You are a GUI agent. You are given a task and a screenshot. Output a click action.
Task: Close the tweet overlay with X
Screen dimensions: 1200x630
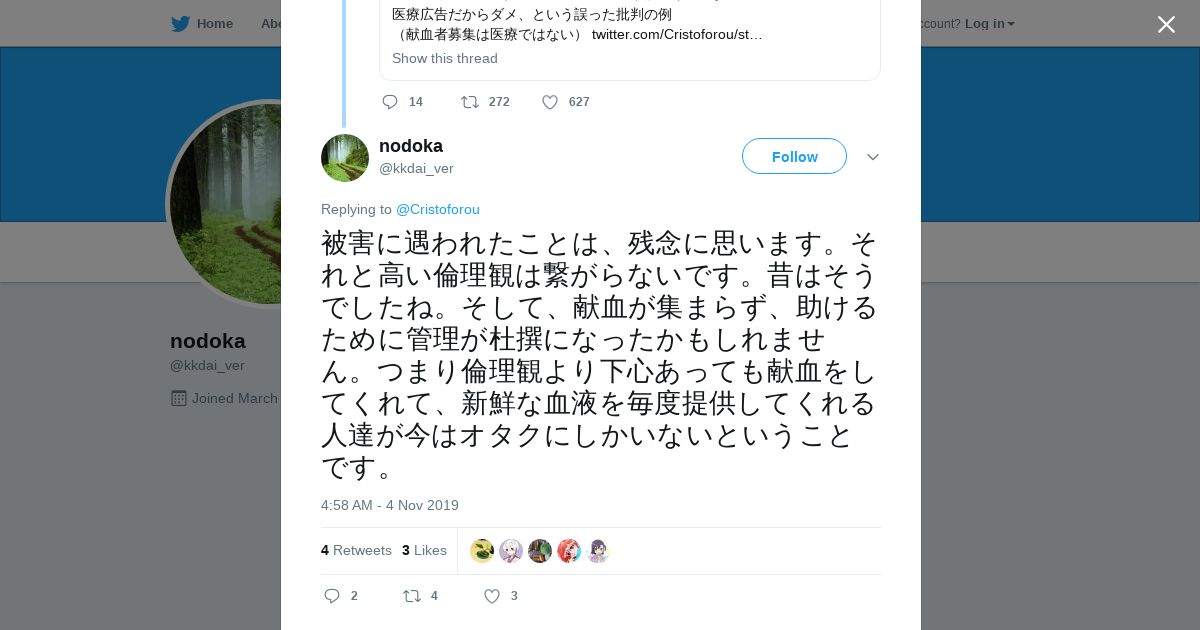(x=1166, y=25)
